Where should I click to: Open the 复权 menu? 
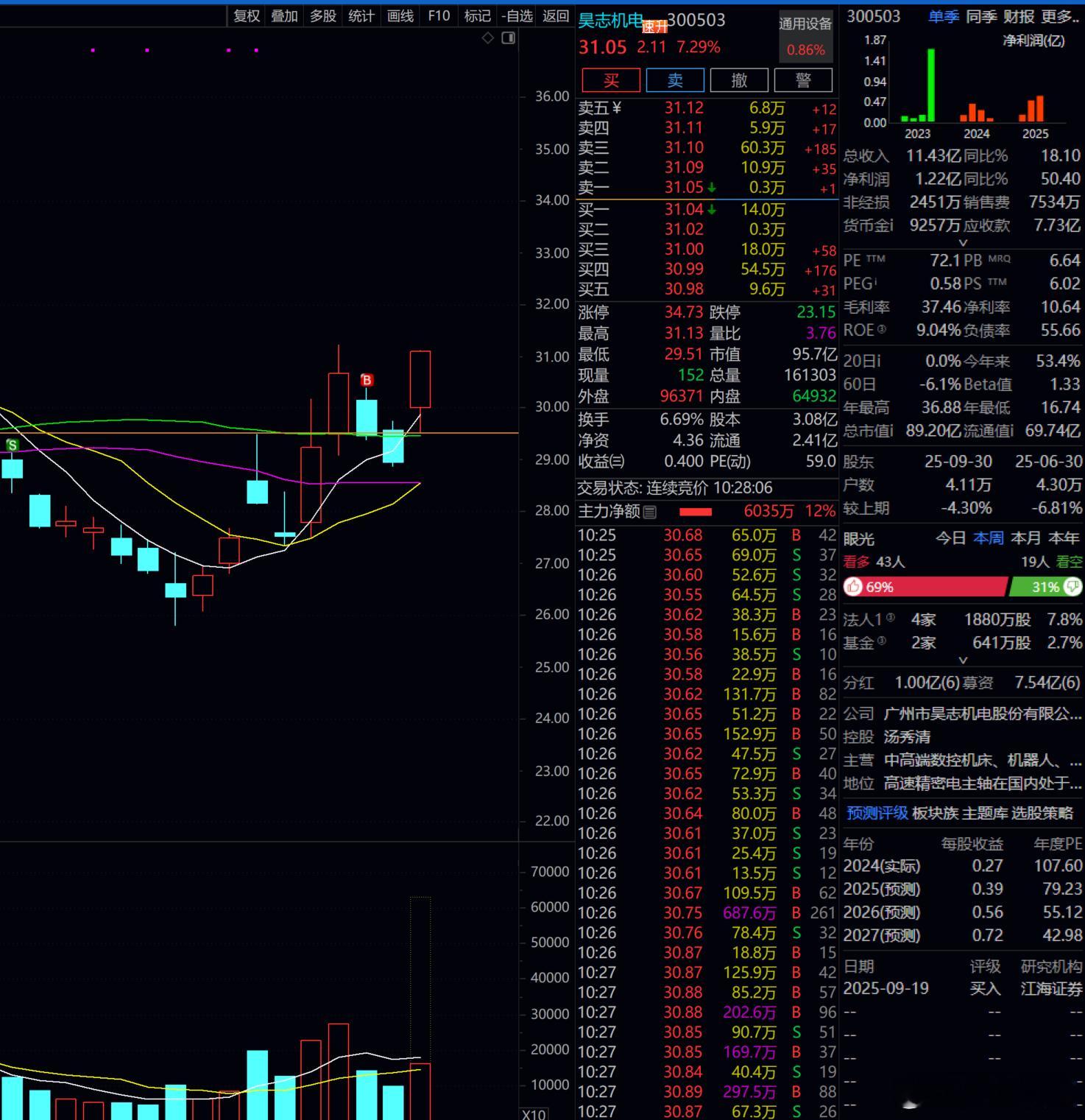tap(247, 15)
